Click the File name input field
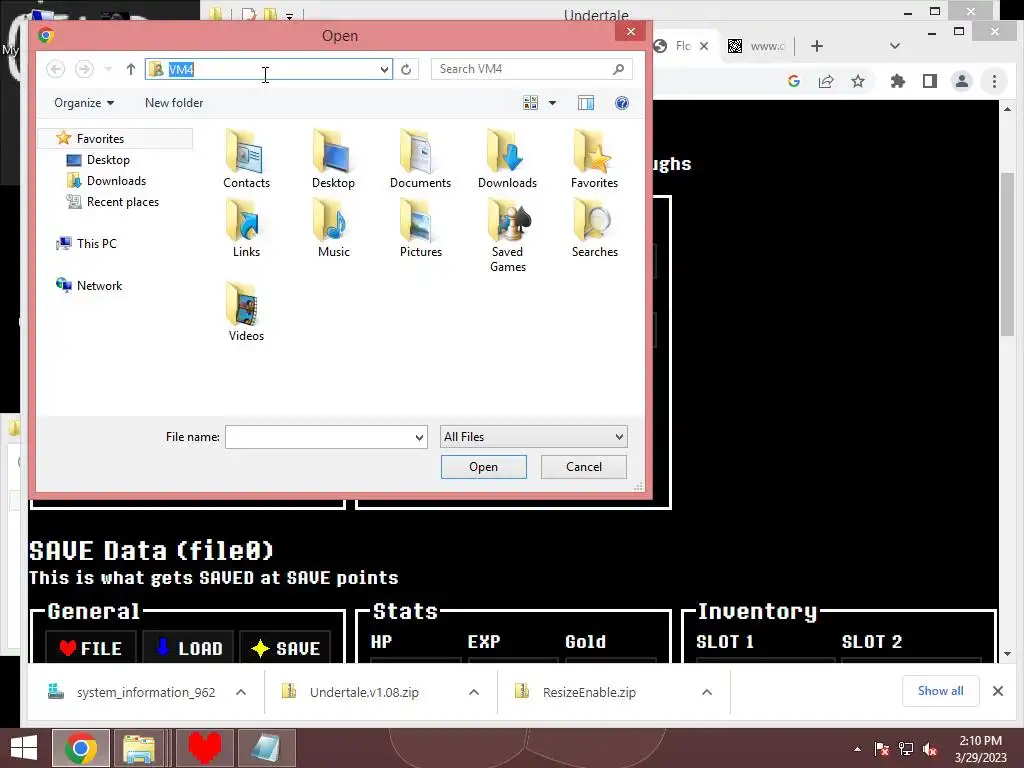This screenshot has width=1024, height=768. coord(319,438)
